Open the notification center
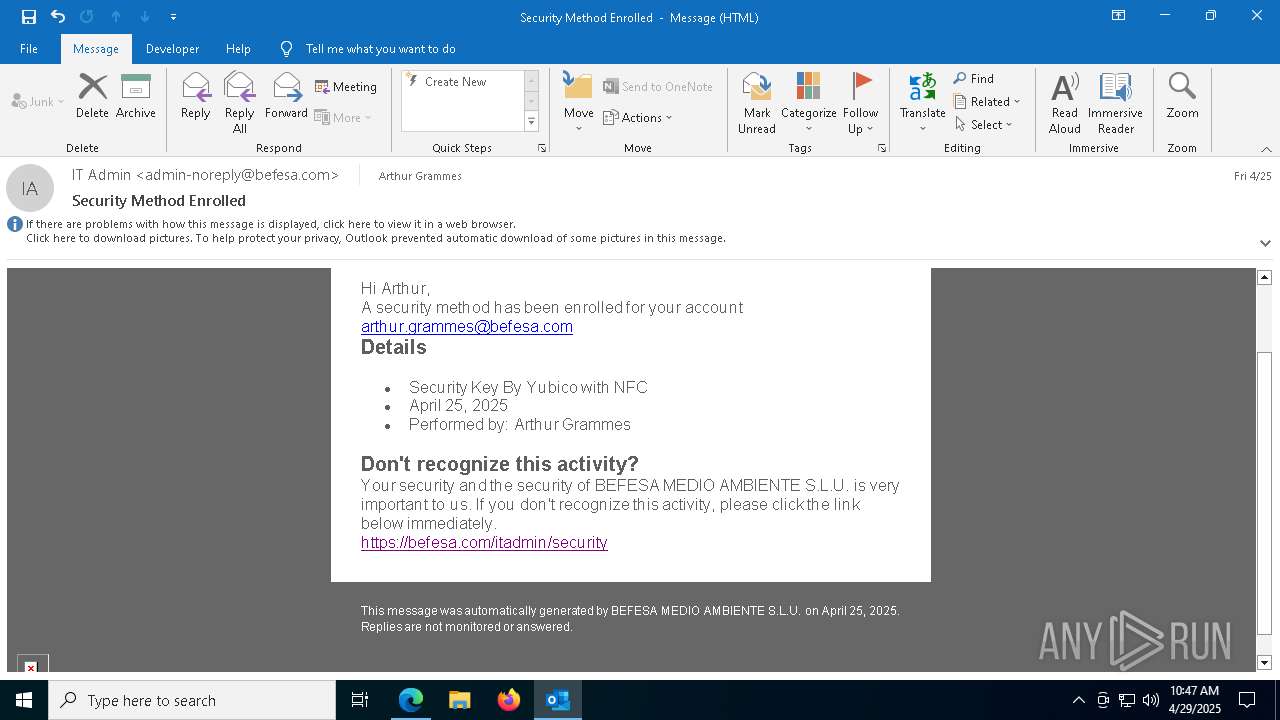This screenshot has width=1280, height=720. pyautogui.click(x=1247, y=700)
